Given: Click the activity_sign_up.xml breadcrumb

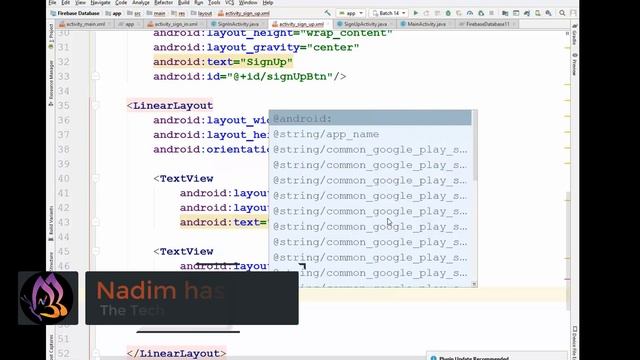Looking at the screenshot, I should (x=244, y=13).
